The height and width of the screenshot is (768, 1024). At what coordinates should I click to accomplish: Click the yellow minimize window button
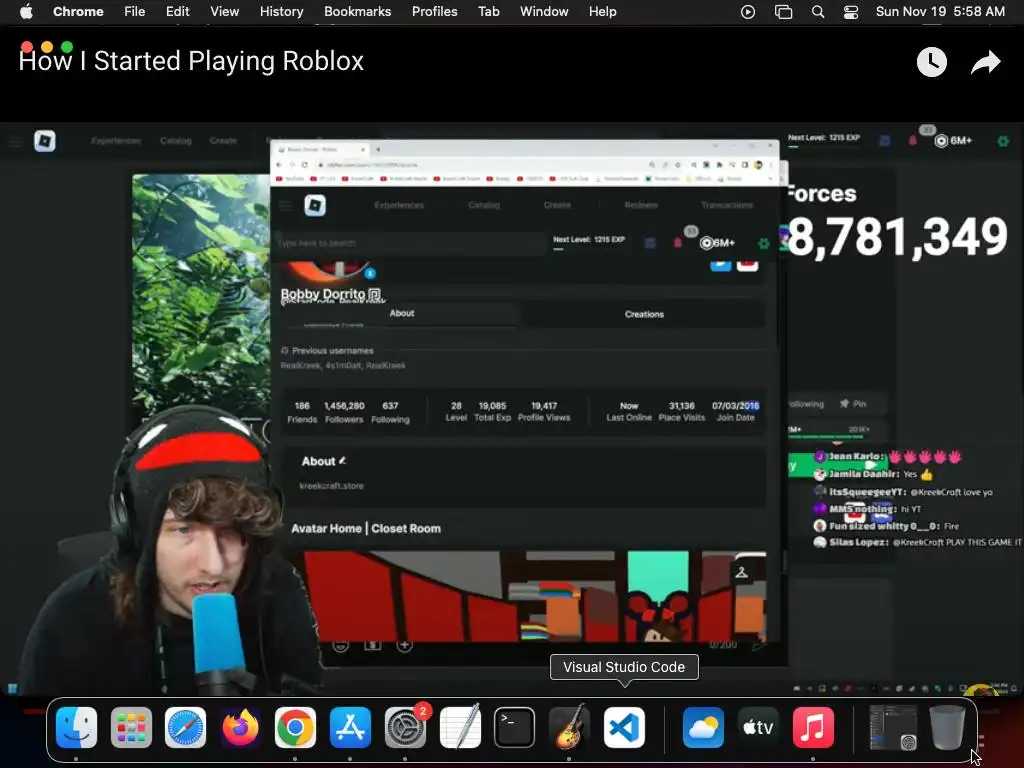46,47
